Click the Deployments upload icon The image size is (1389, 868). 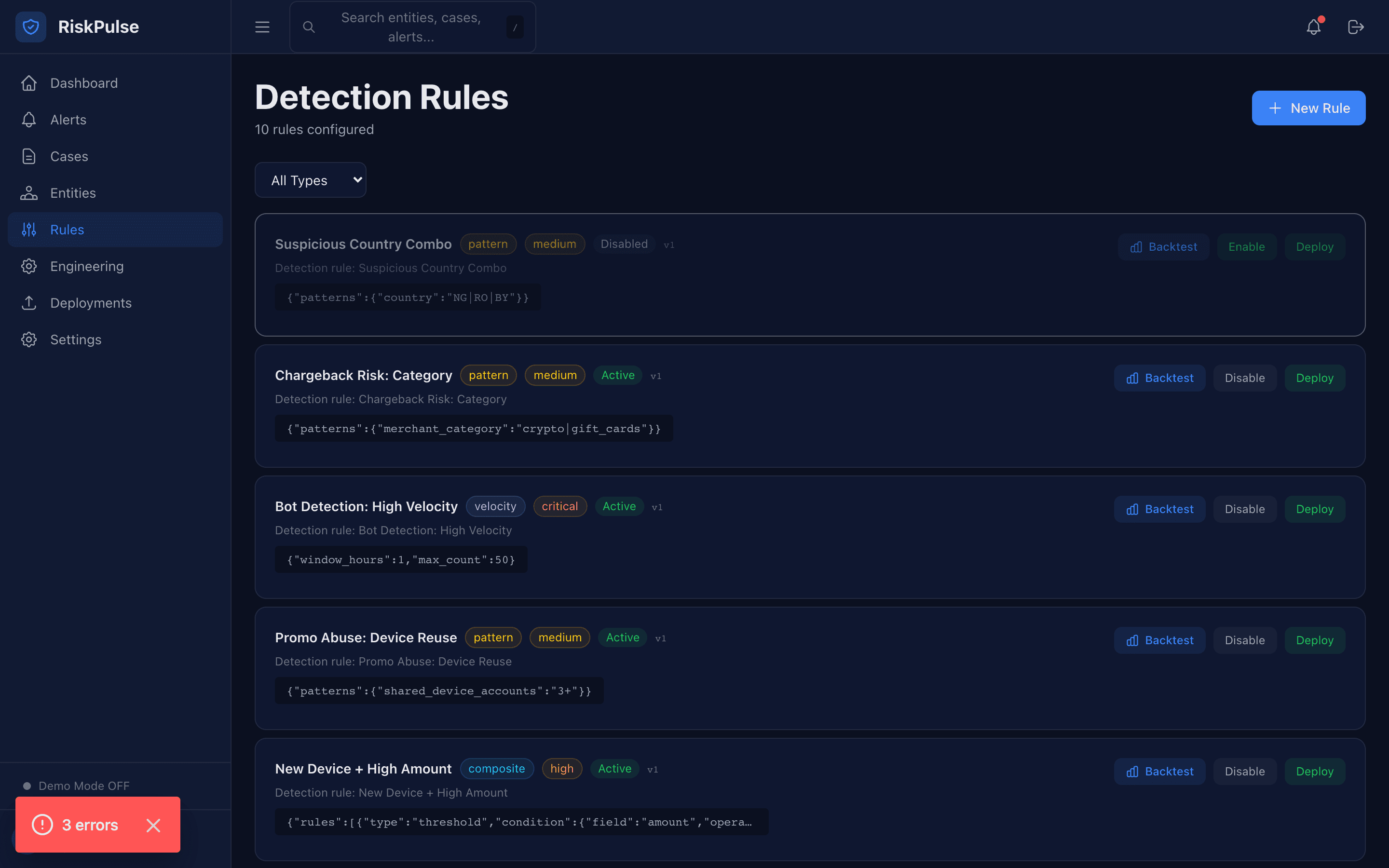29,303
